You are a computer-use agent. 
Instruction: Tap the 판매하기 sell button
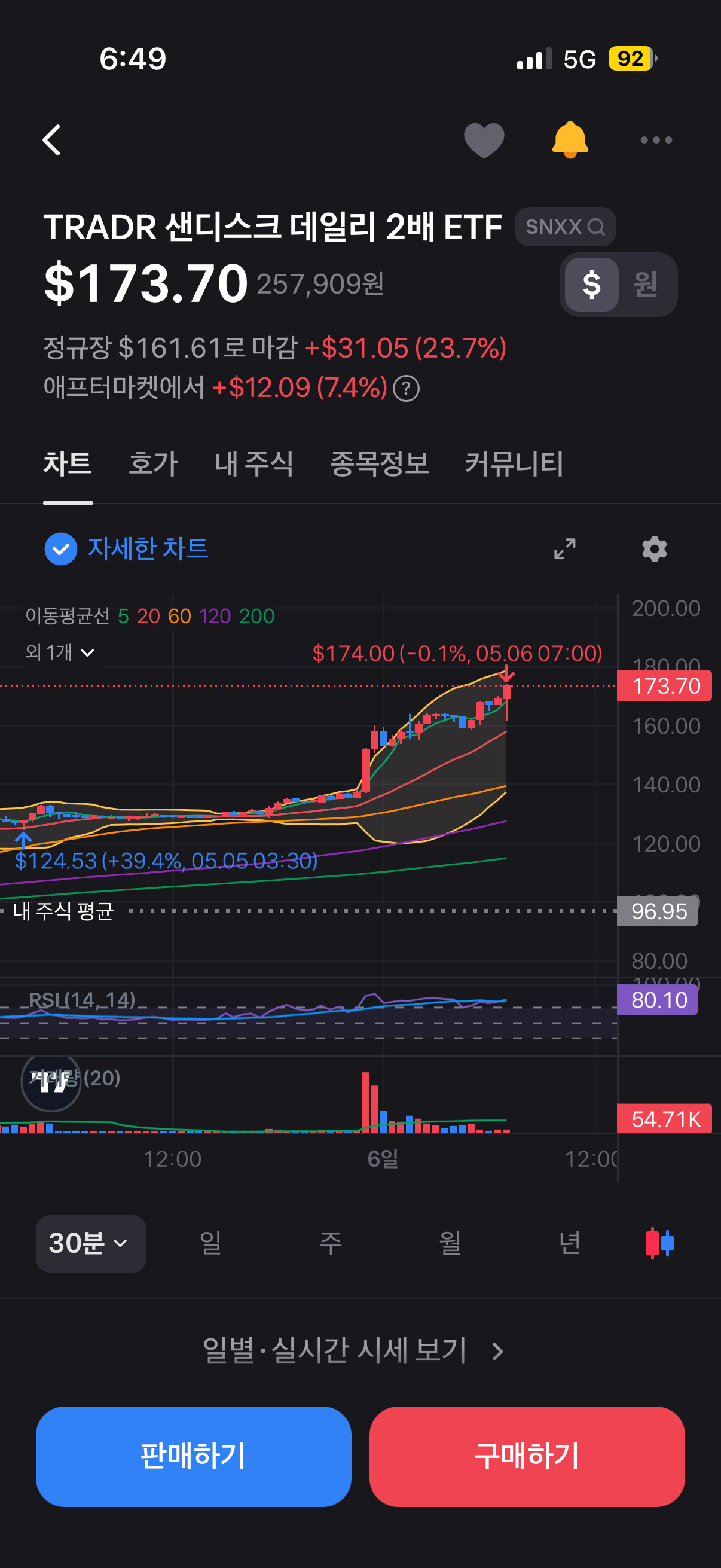coord(194,1457)
